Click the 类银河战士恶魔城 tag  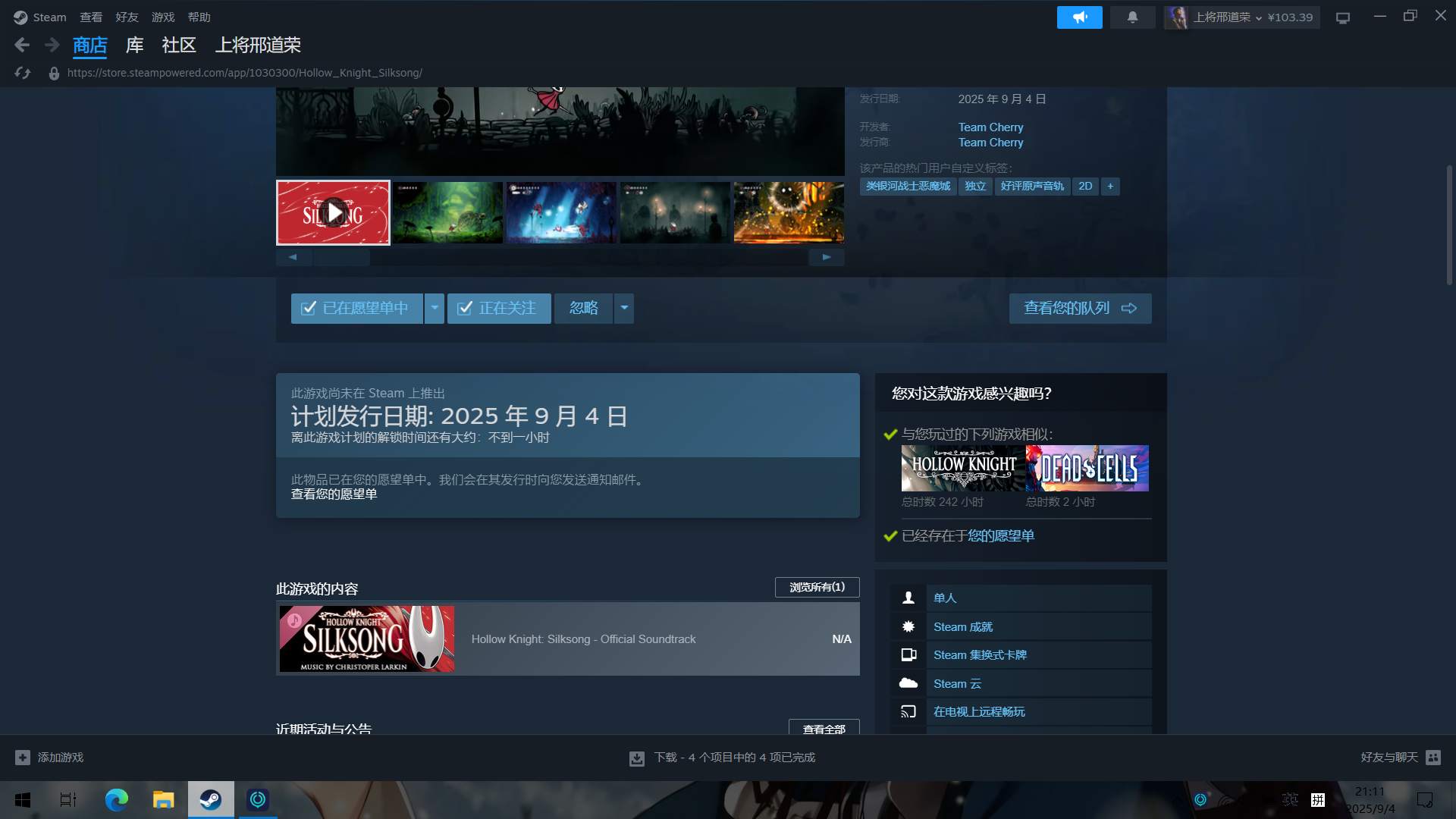pyautogui.click(x=908, y=187)
